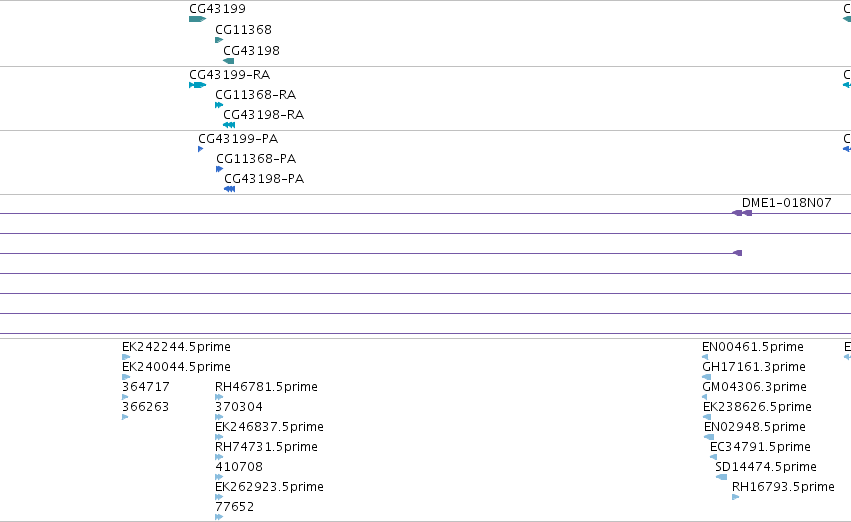Click the CG43198 gene arrow glyph

[x=228, y=61]
